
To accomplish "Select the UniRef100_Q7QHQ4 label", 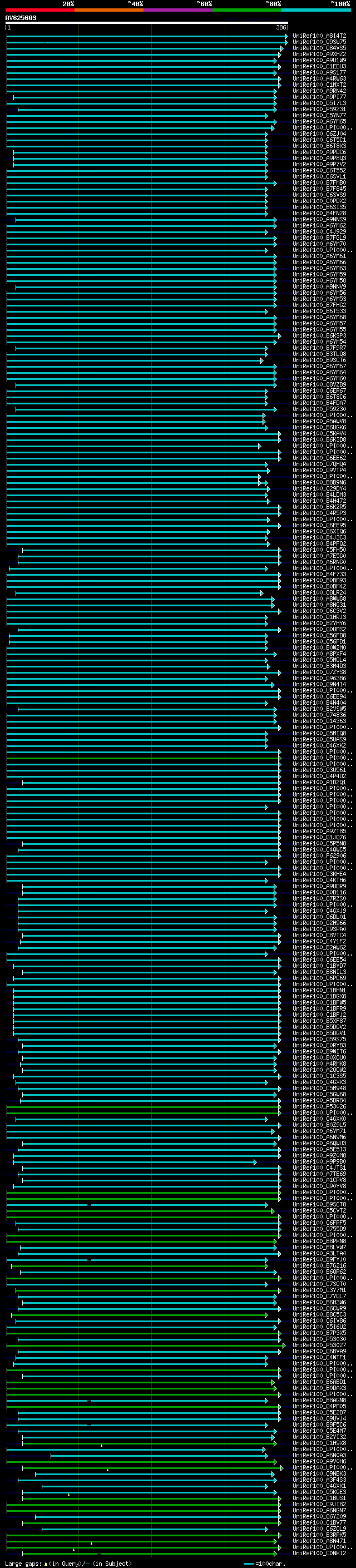I will click(x=319, y=464).
